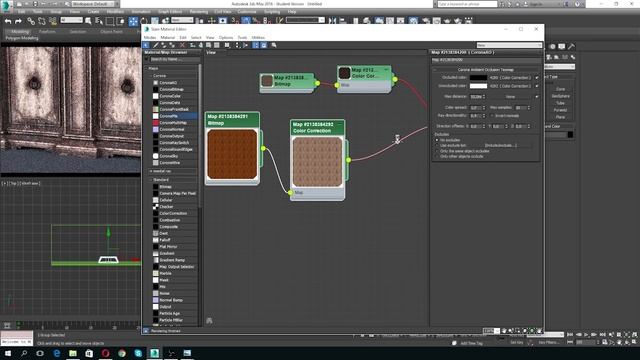Open the Utilities menu in Slate editor

258,38
